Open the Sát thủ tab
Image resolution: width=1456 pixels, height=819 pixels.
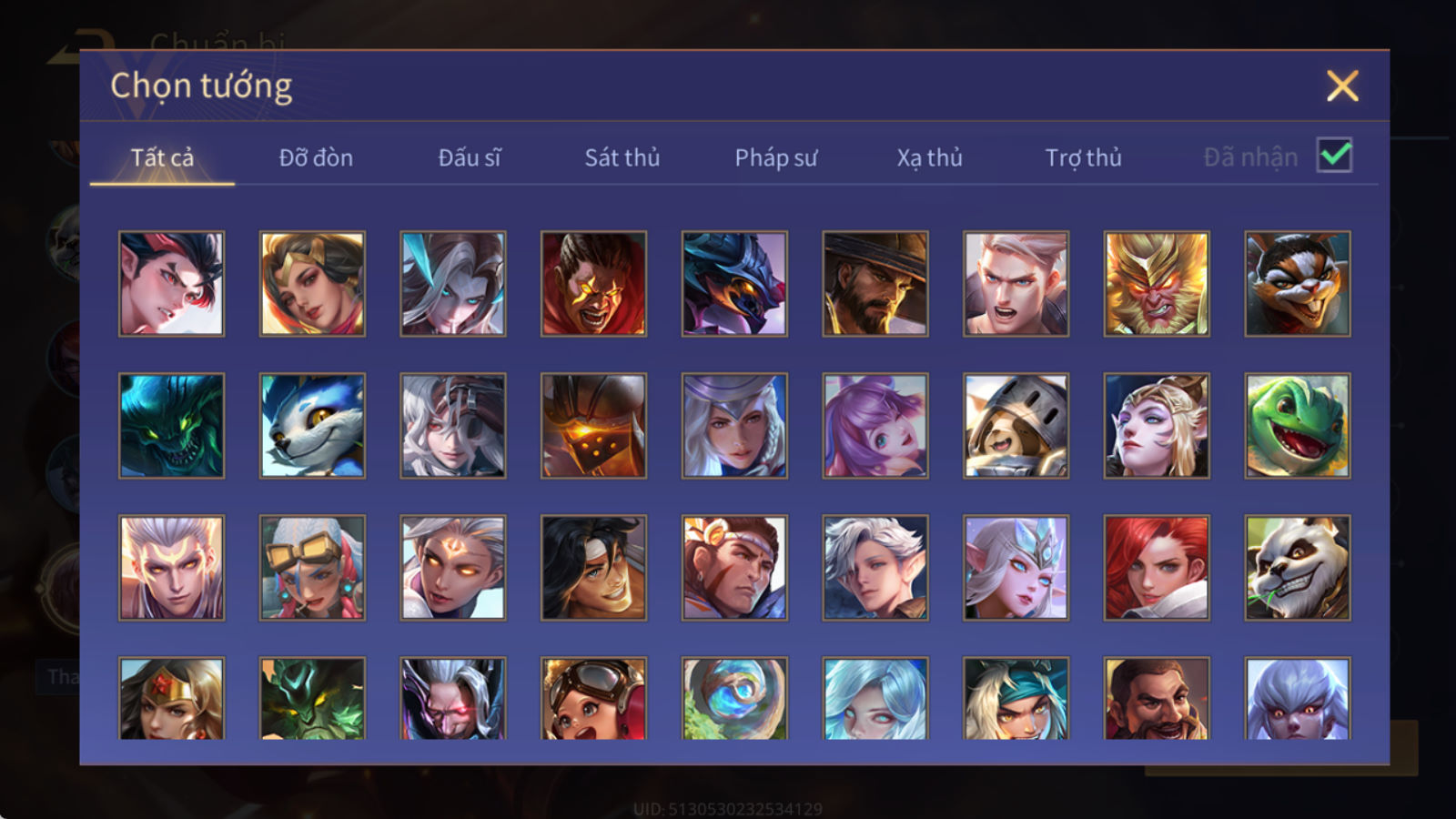(x=622, y=157)
